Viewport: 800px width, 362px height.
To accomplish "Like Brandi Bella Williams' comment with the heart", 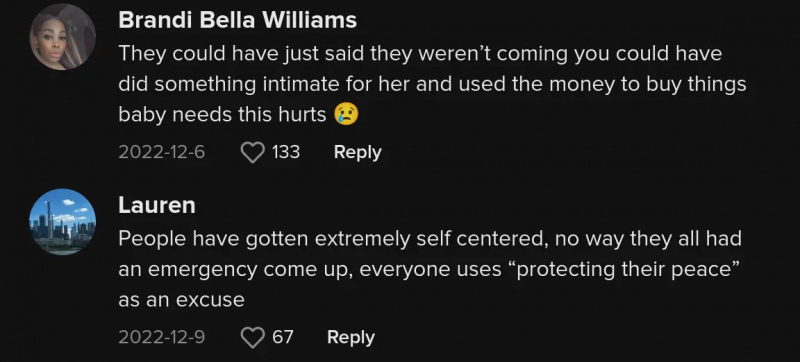I will [253, 152].
